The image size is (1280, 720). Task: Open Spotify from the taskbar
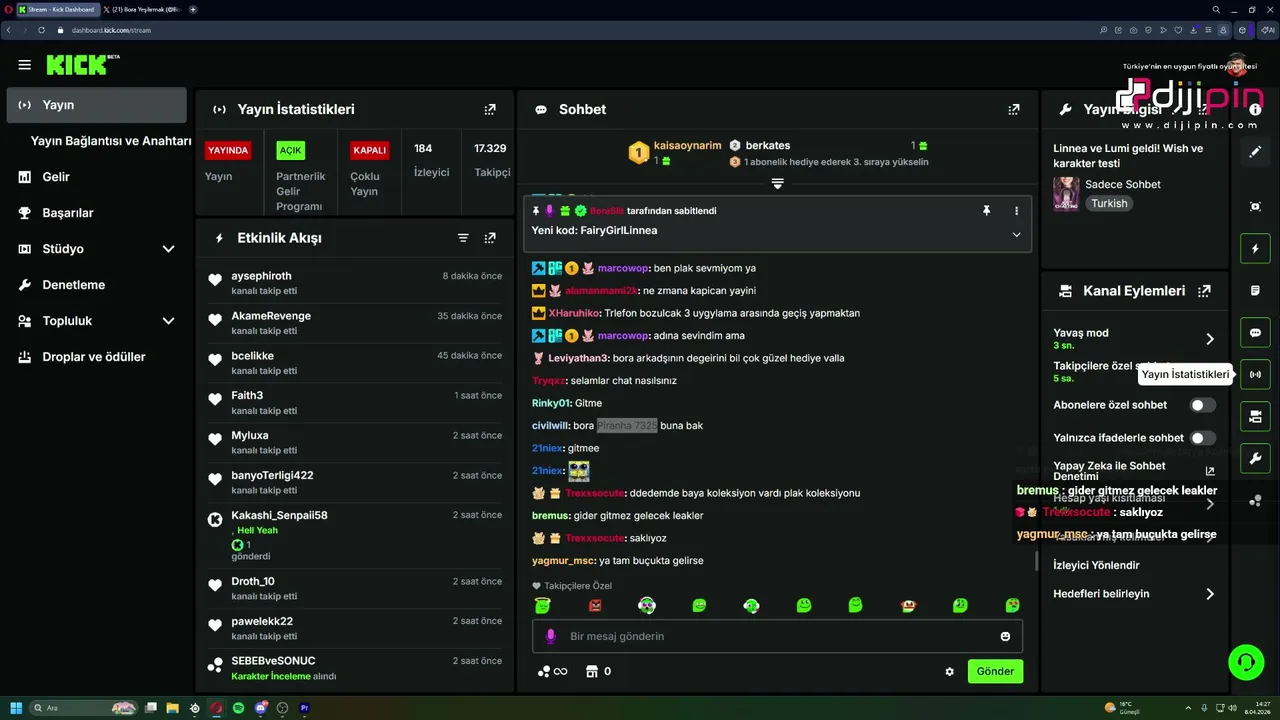238,708
